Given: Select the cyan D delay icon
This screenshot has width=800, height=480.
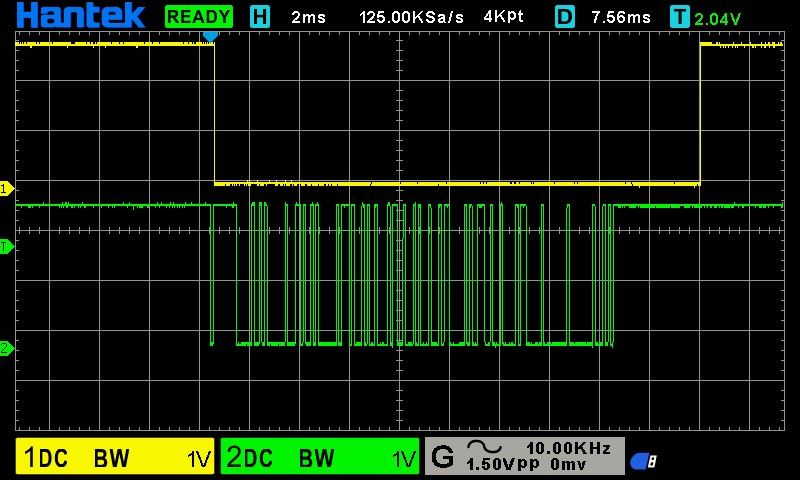Looking at the screenshot, I should coord(565,17).
